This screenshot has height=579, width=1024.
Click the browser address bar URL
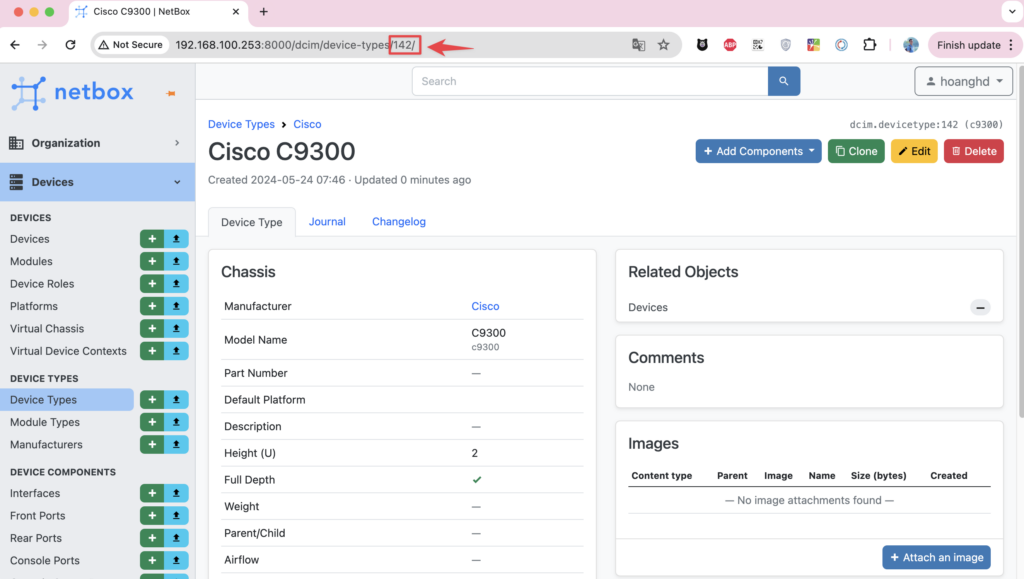pos(295,45)
